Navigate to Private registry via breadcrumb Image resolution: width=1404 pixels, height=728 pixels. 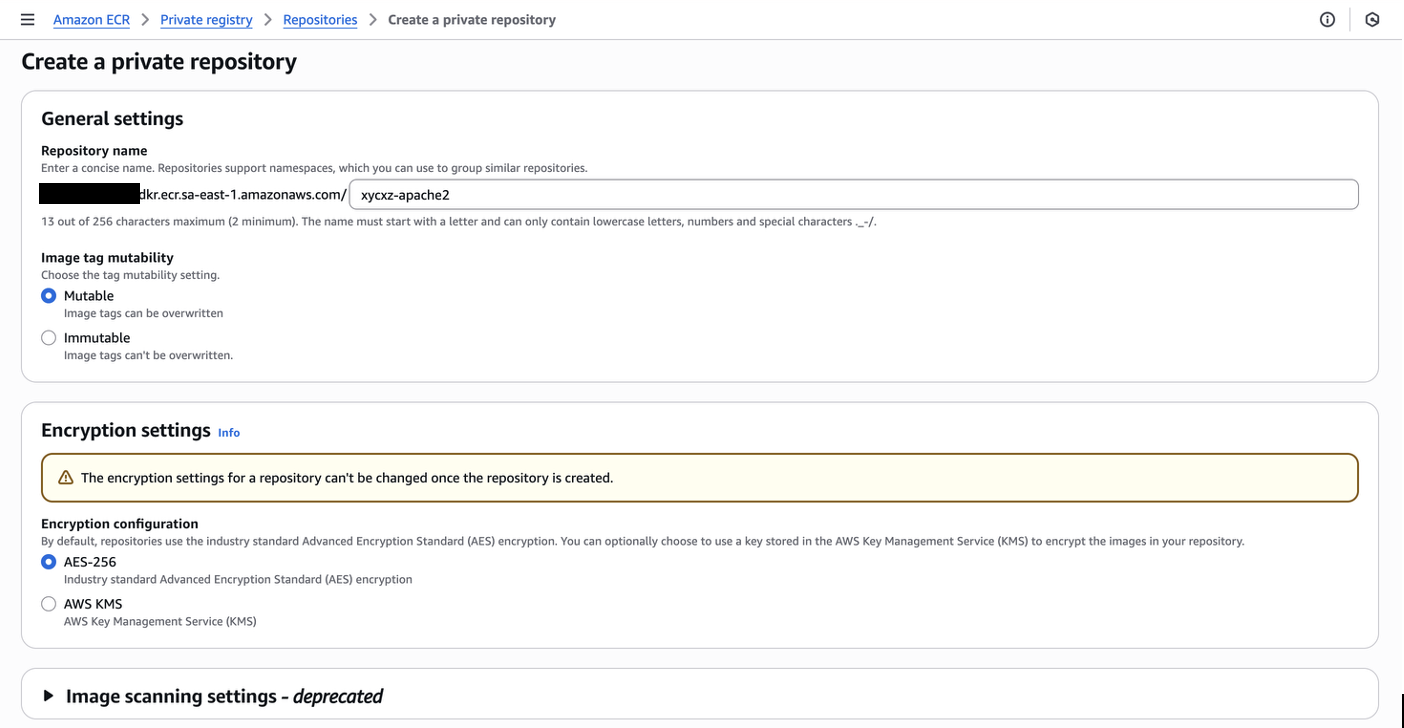coord(206,19)
